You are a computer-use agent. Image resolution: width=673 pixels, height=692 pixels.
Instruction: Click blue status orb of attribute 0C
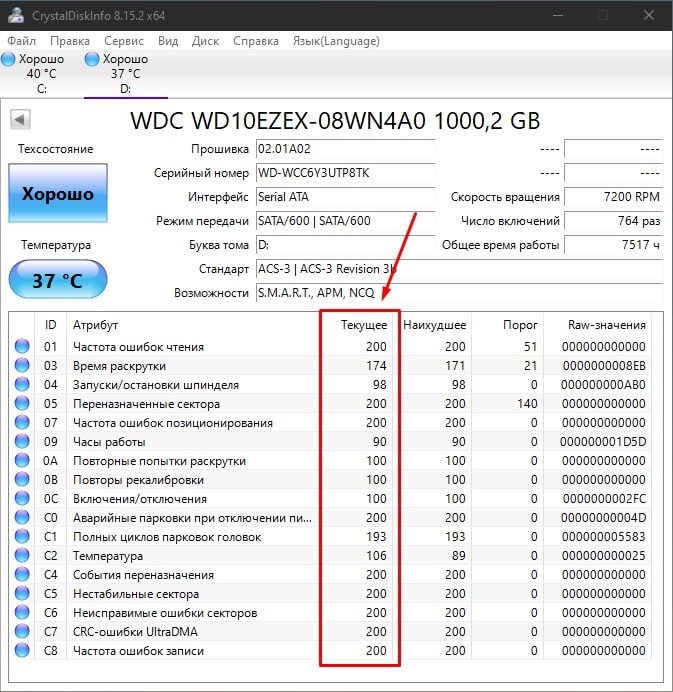point(22,498)
